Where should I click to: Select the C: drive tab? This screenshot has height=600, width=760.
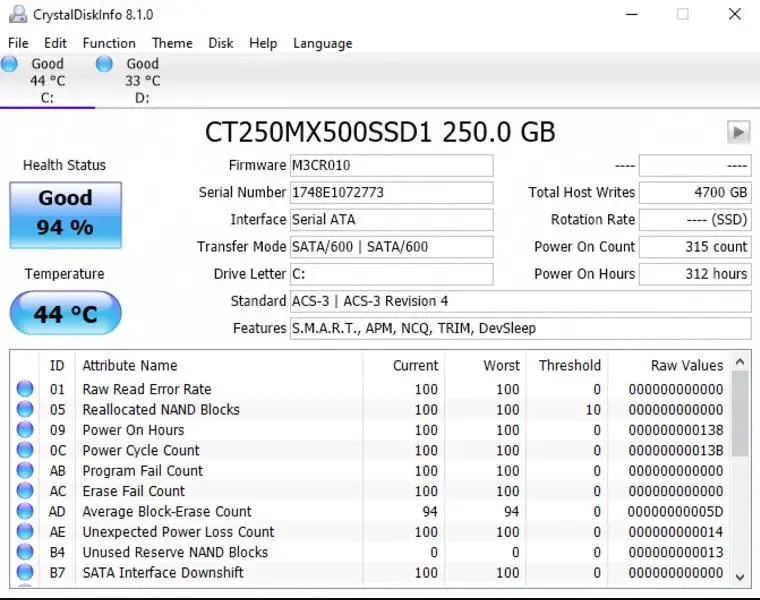coord(47,80)
